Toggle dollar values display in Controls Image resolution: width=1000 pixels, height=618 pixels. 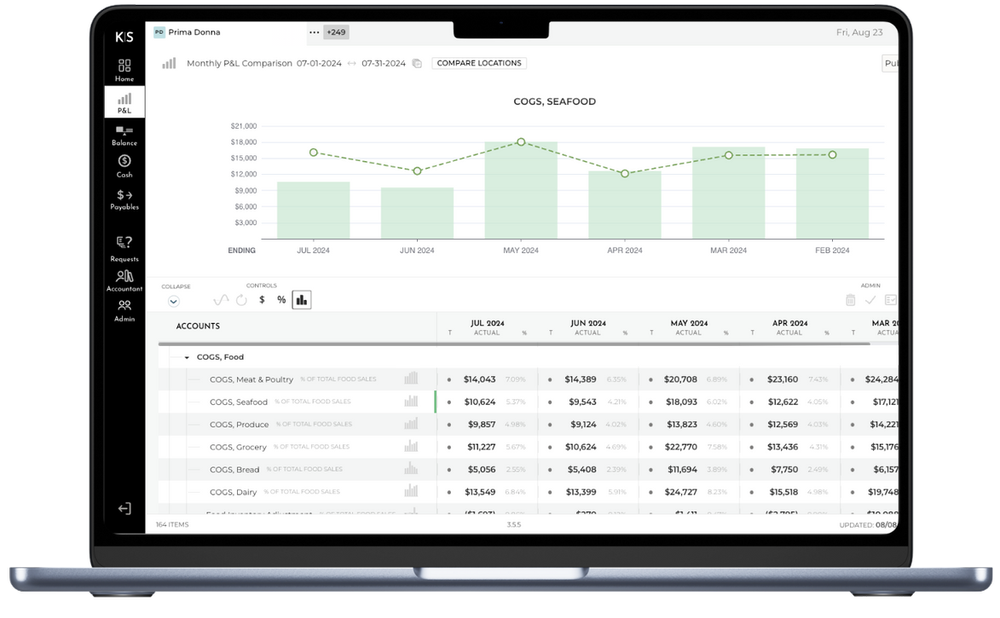pos(260,298)
